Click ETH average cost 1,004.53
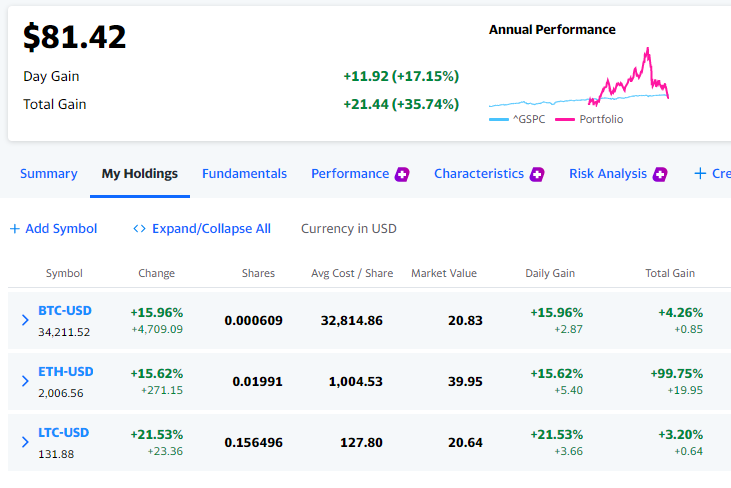 tap(356, 382)
